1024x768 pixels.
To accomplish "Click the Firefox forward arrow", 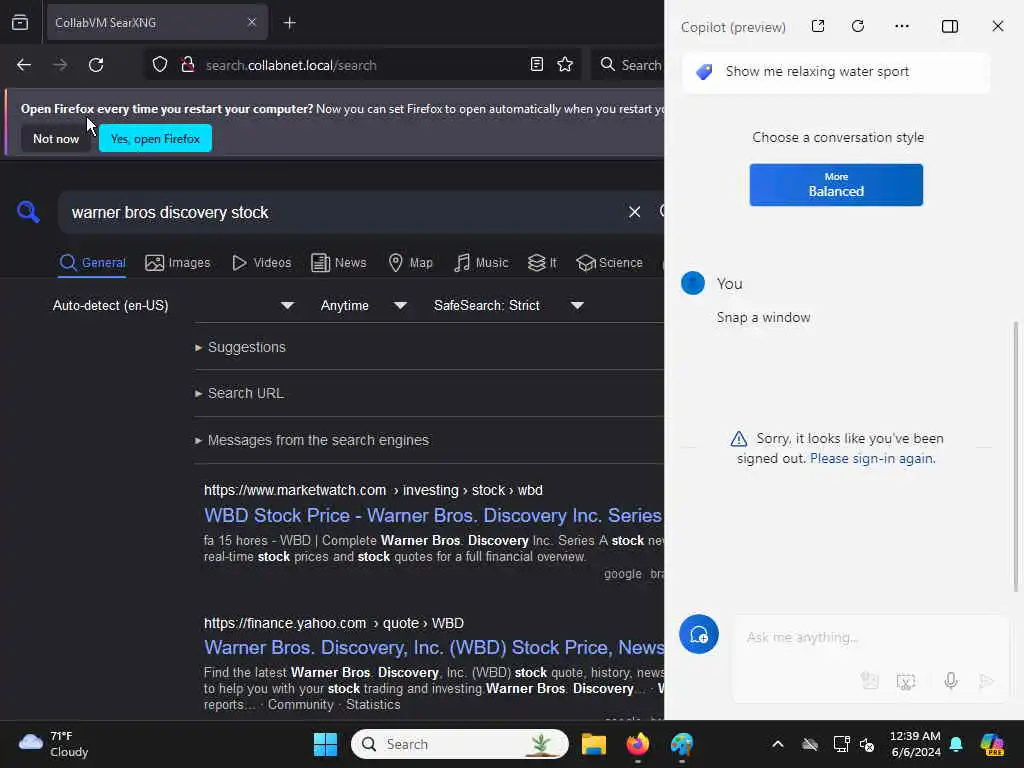I will pyautogui.click(x=60, y=65).
